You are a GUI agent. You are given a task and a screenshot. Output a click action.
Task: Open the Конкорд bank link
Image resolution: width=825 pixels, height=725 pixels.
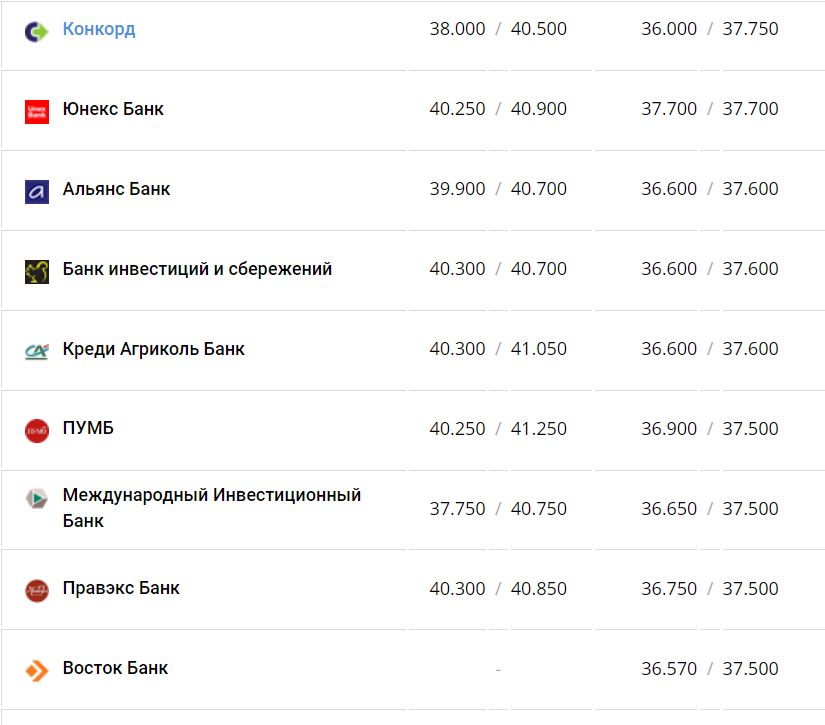99,28
